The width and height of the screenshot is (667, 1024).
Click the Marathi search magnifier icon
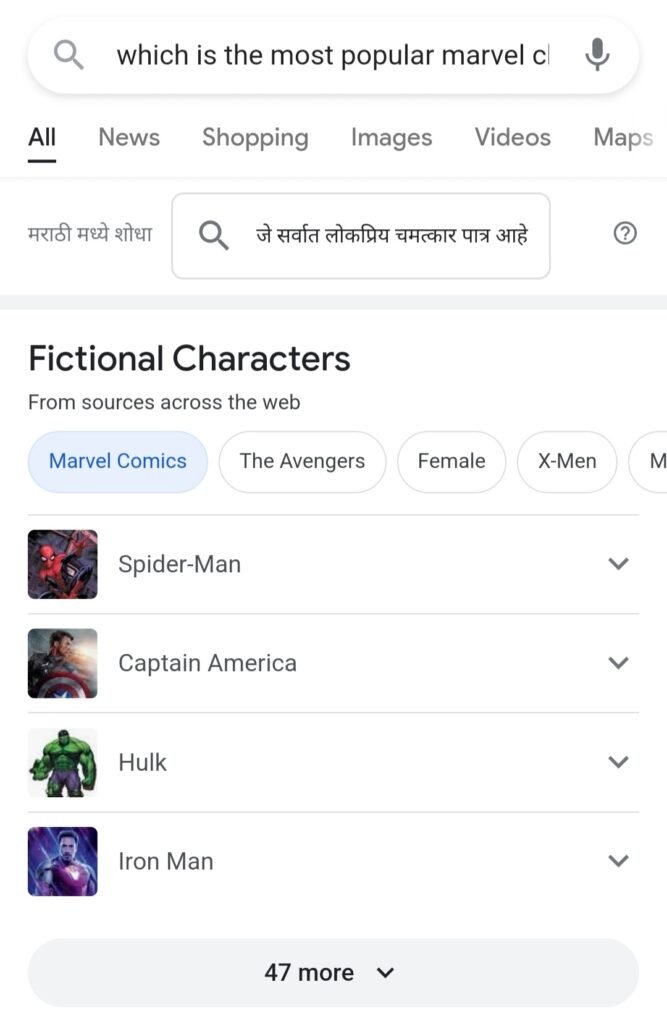[x=214, y=234]
